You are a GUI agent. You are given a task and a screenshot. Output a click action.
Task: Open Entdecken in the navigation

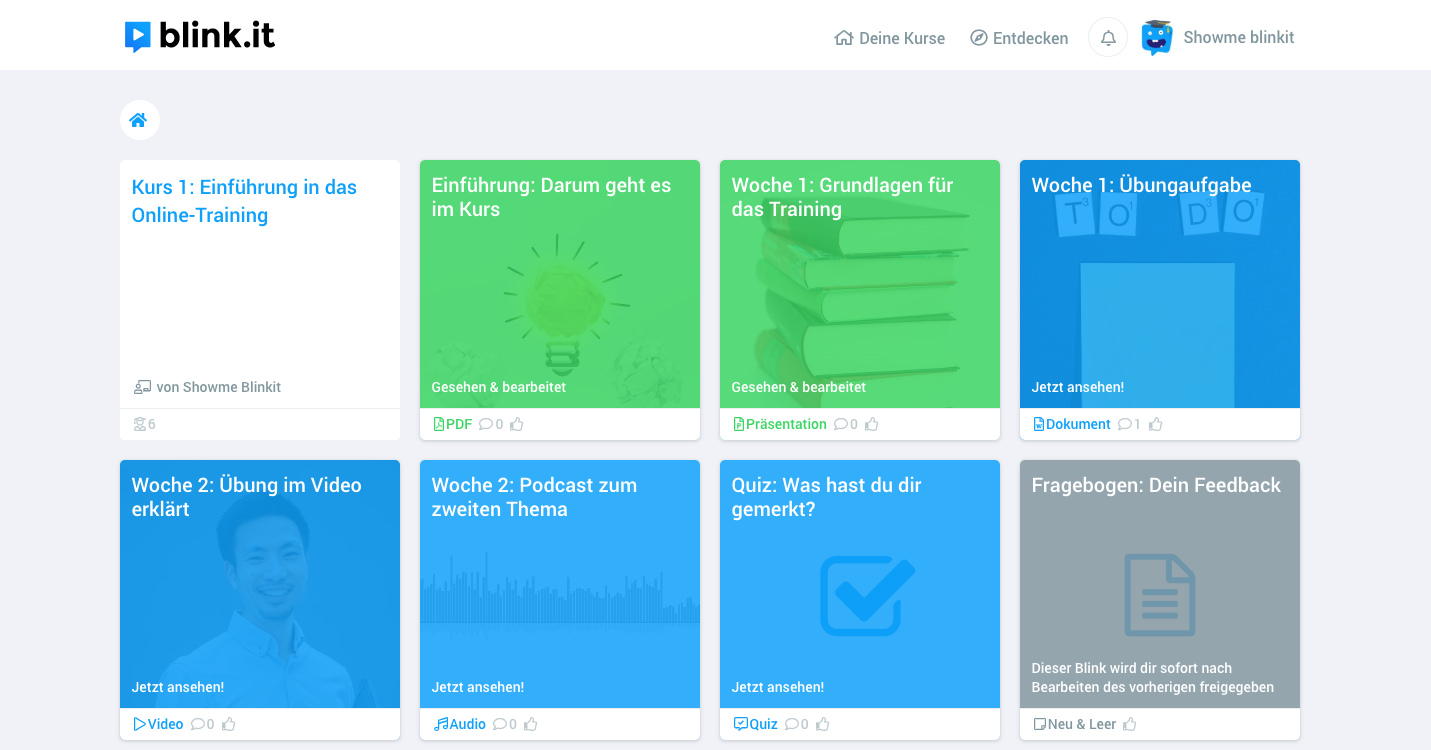(1019, 38)
